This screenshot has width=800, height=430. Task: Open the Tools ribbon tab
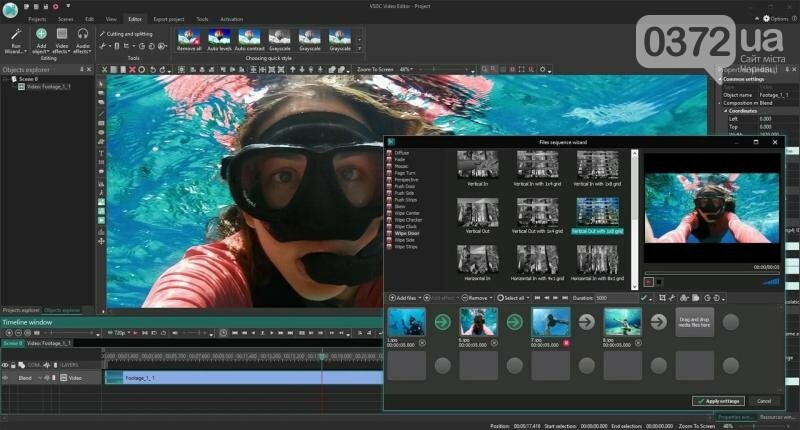202,19
